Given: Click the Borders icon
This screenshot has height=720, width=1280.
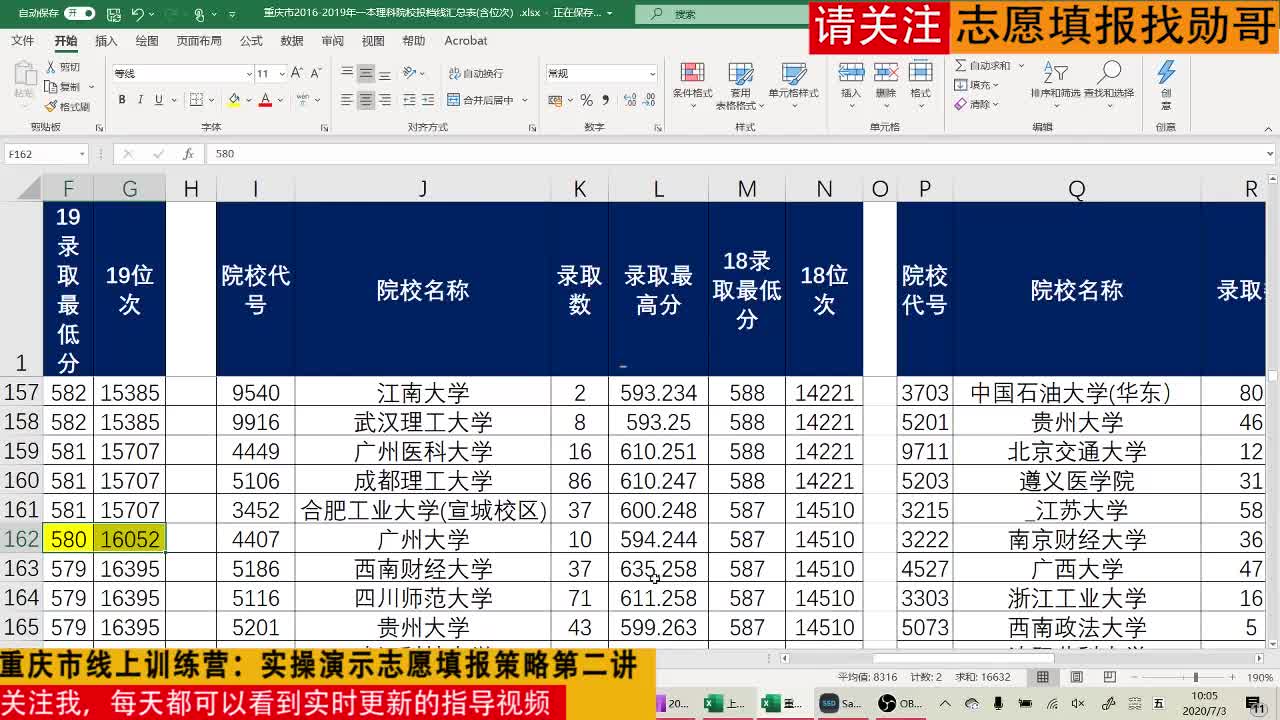Looking at the screenshot, I should [196, 100].
